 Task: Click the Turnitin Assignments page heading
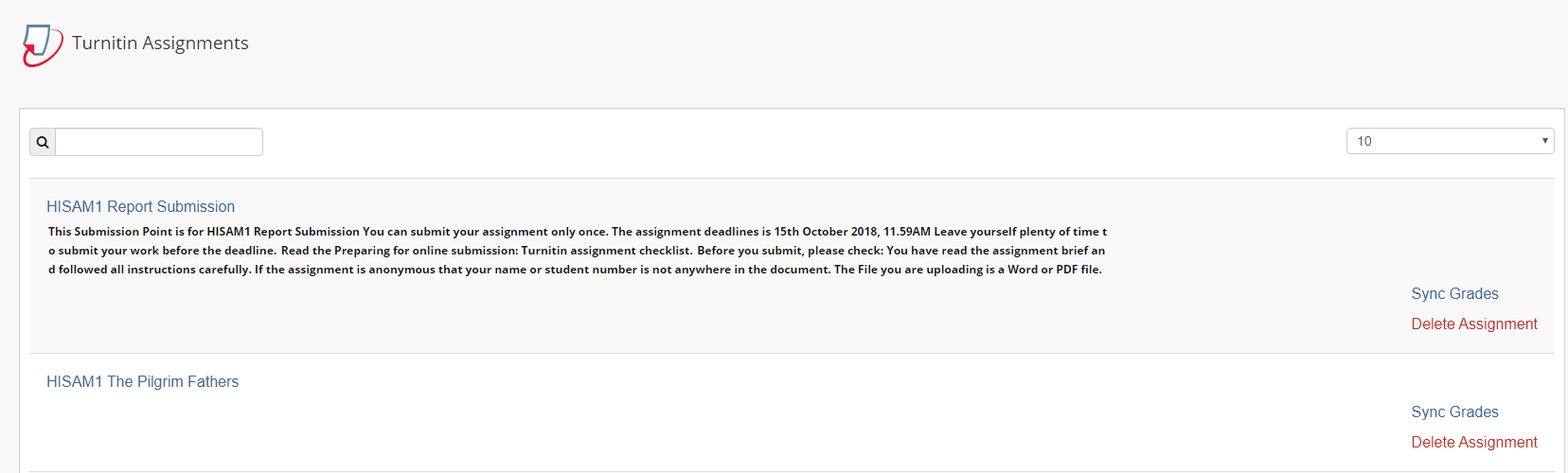tap(160, 43)
